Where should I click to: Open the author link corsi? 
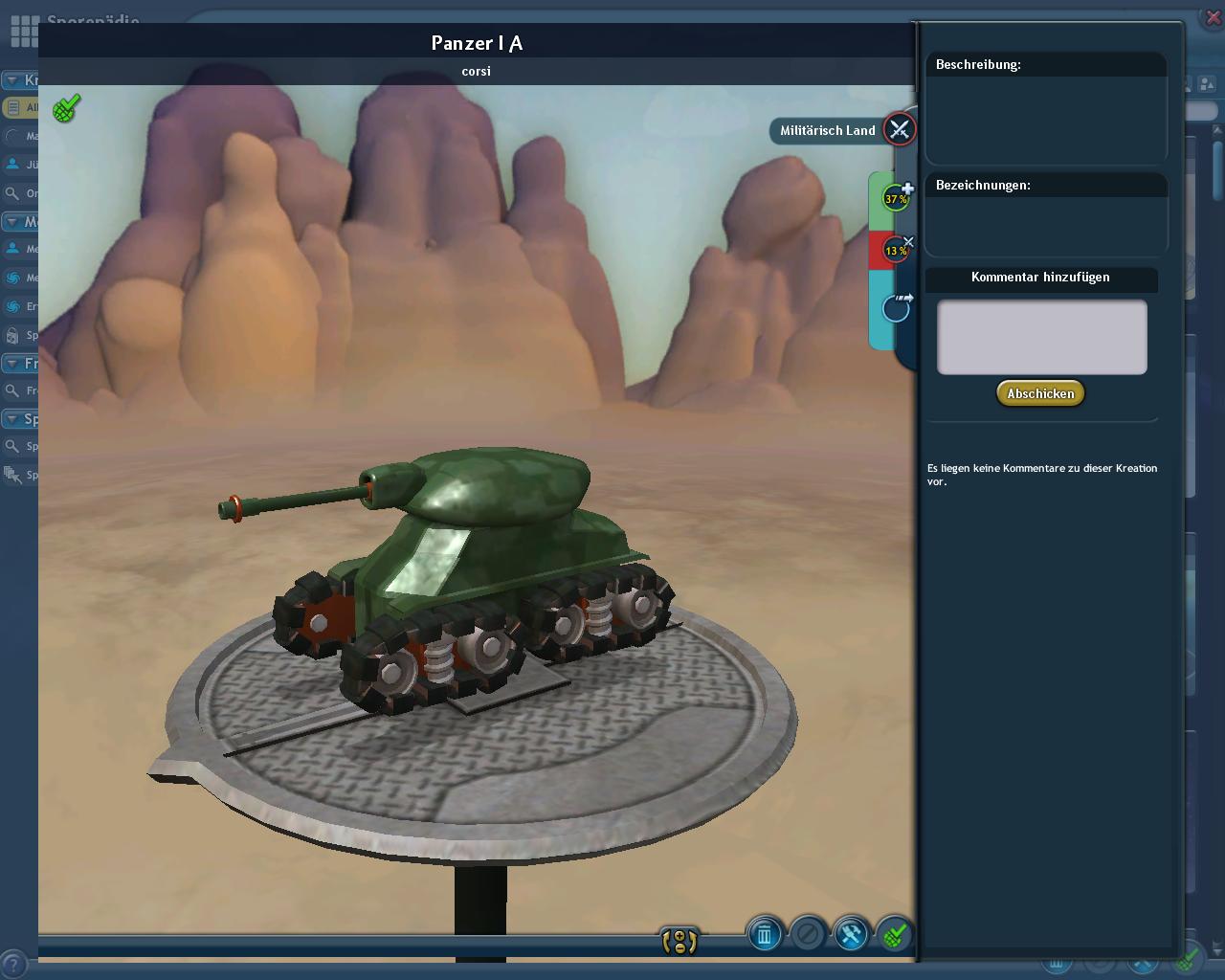(x=476, y=71)
